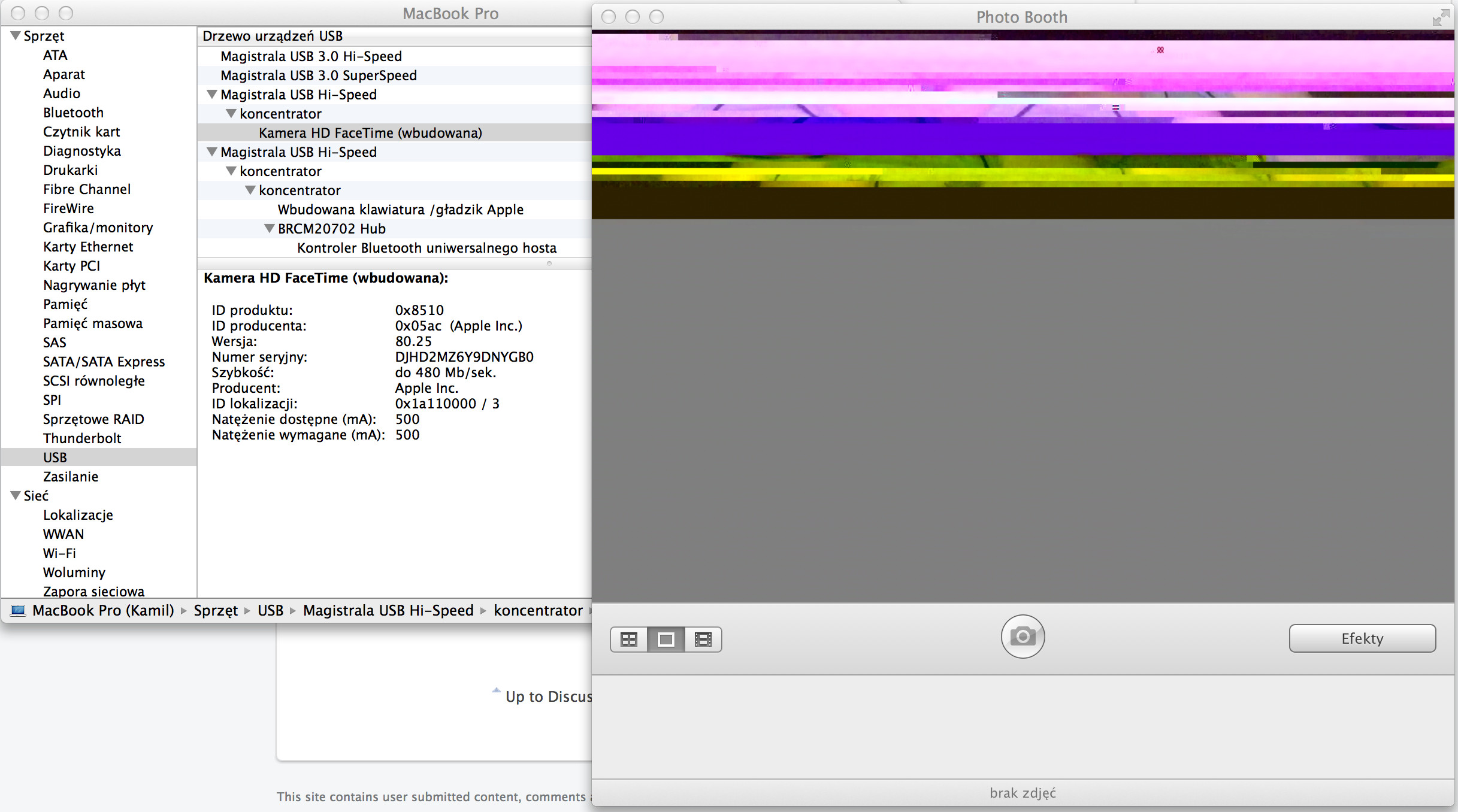Select Wi-Fi under the Sieć section
This screenshot has height=812, width=1458.
pyautogui.click(x=59, y=553)
